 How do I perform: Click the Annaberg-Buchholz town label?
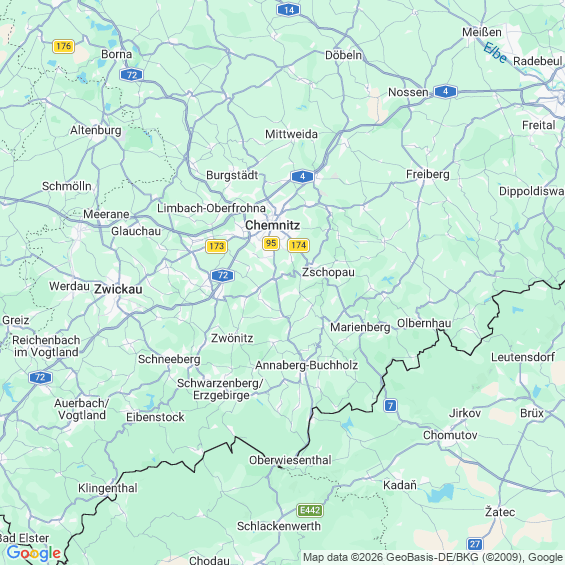(x=307, y=365)
